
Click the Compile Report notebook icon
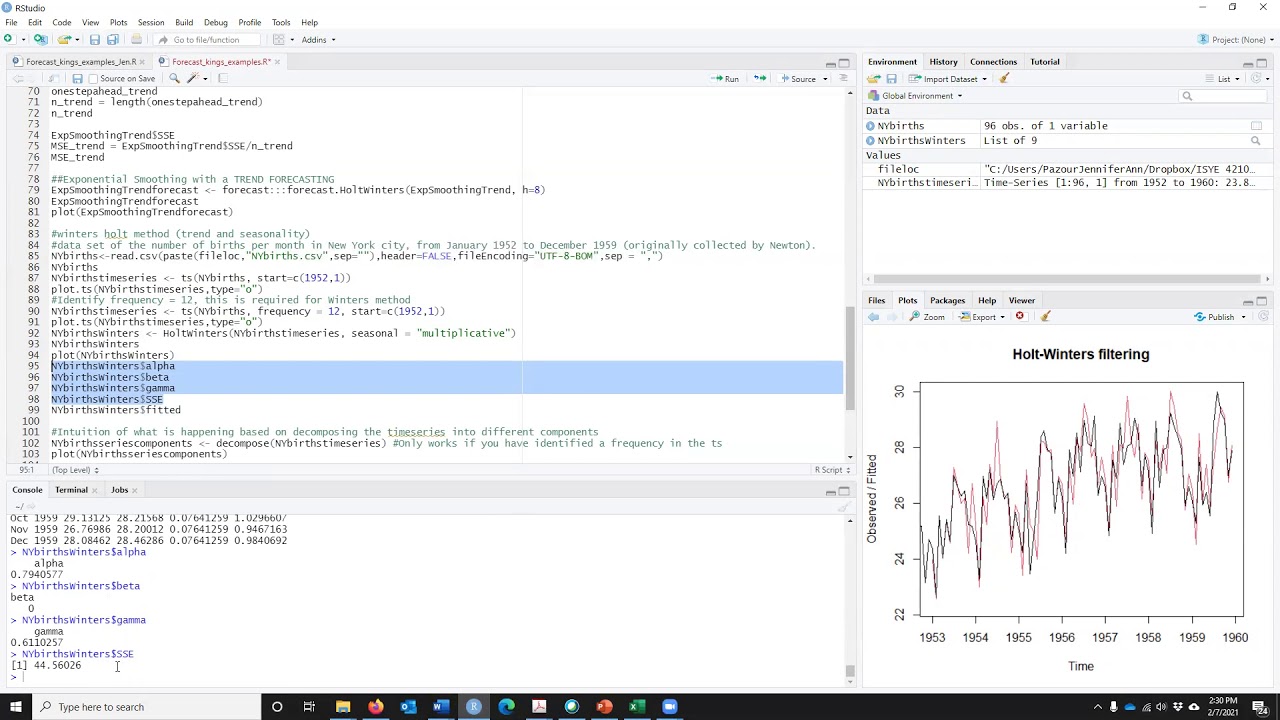pyautogui.click(x=222, y=78)
